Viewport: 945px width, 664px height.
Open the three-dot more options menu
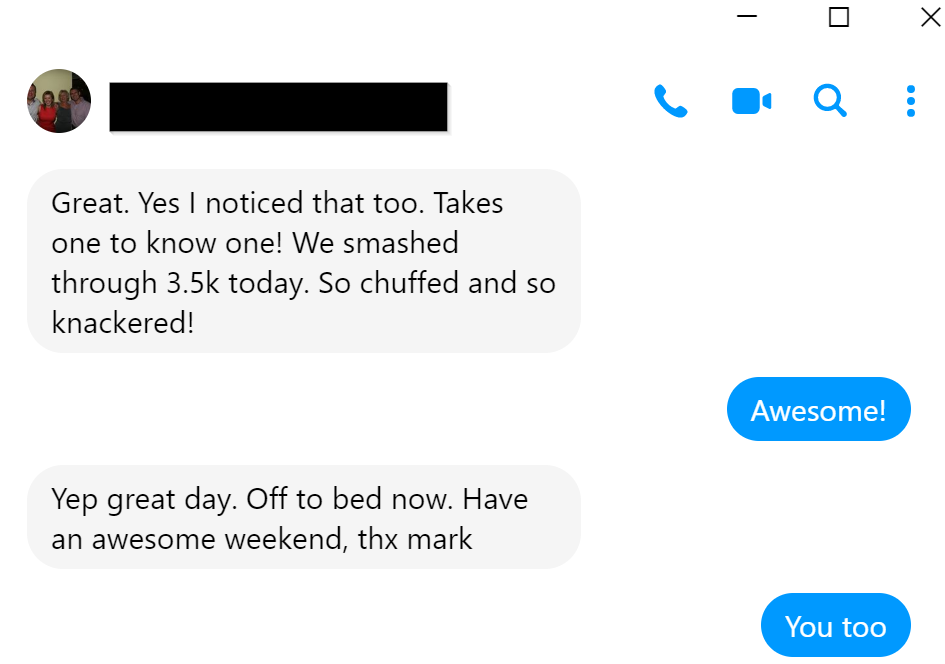[x=910, y=101]
